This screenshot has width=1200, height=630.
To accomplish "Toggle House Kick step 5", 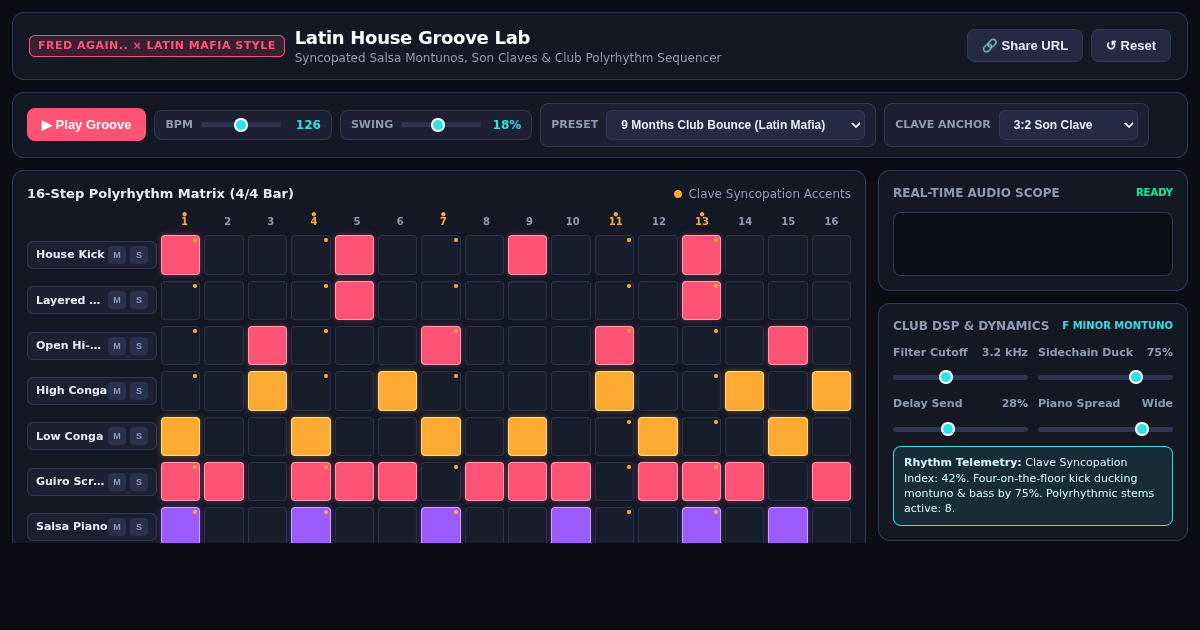I will pyautogui.click(x=354, y=255).
